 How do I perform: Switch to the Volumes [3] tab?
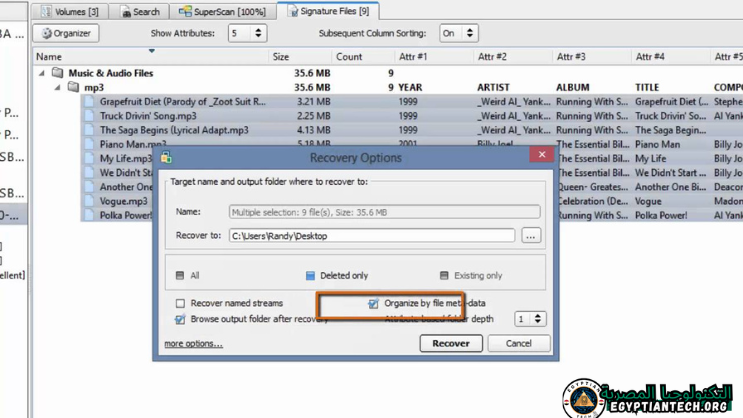[x=70, y=11]
